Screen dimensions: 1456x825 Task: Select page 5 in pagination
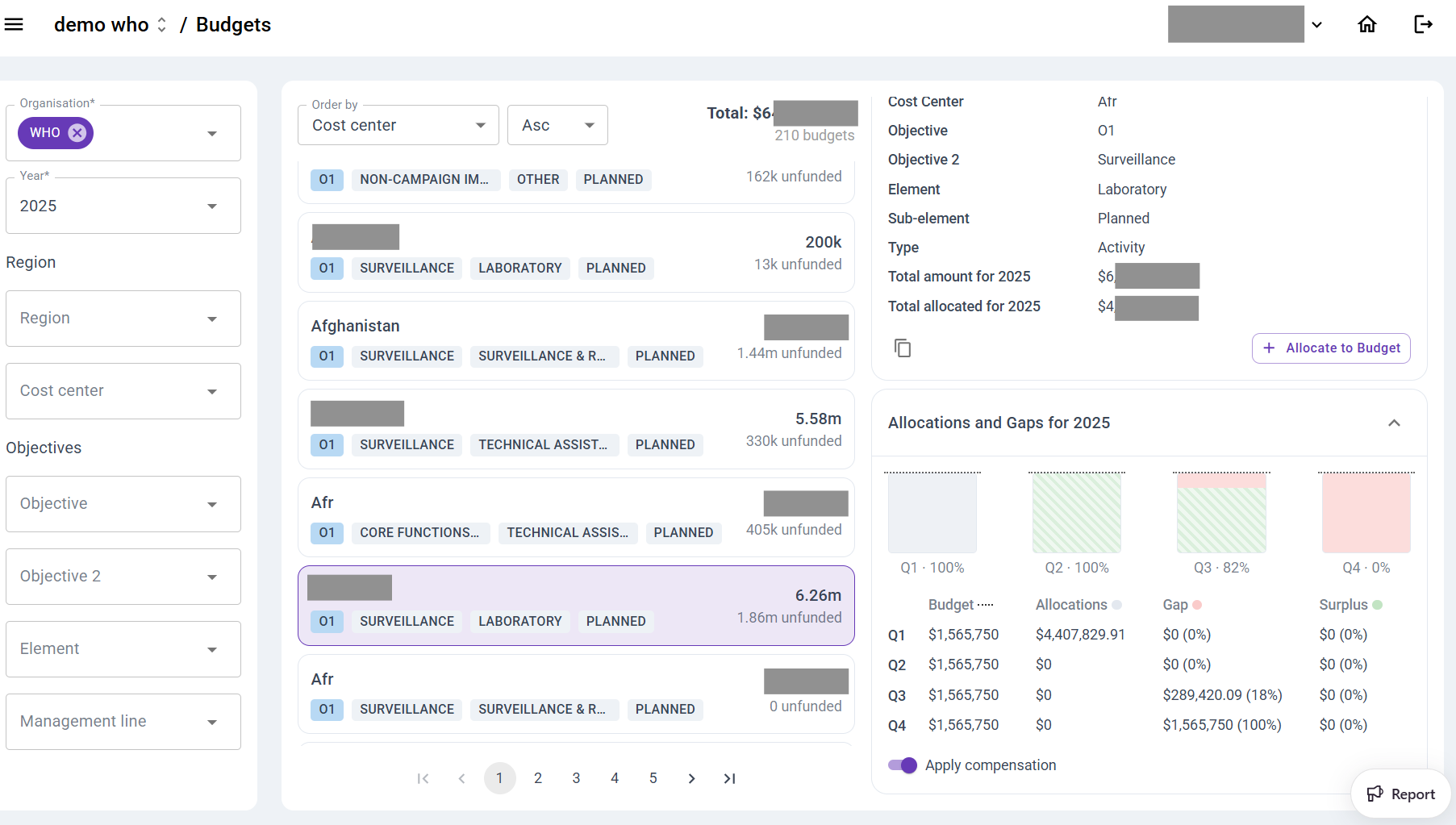coord(653,778)
